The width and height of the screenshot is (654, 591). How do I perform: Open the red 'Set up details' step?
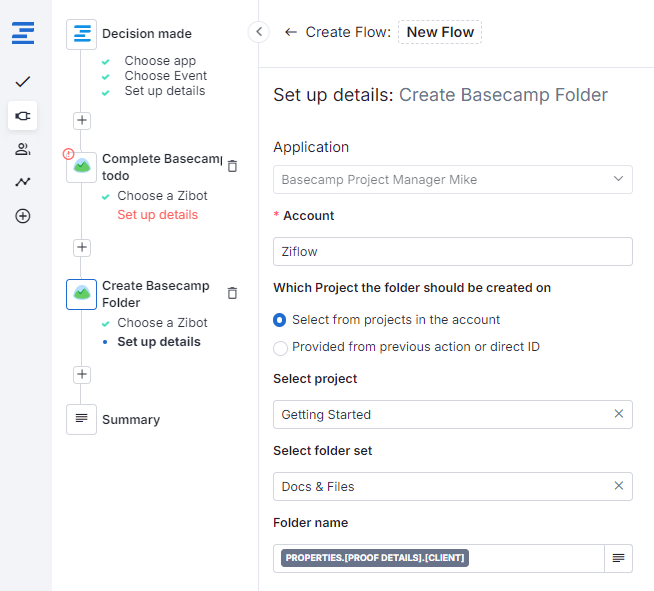(157, 215)
